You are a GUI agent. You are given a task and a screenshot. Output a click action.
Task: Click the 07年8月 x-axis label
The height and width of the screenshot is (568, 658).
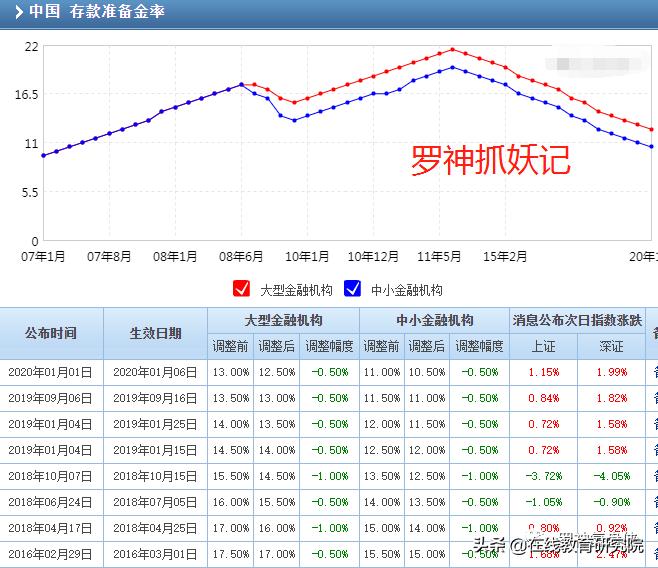pos(109,256)
